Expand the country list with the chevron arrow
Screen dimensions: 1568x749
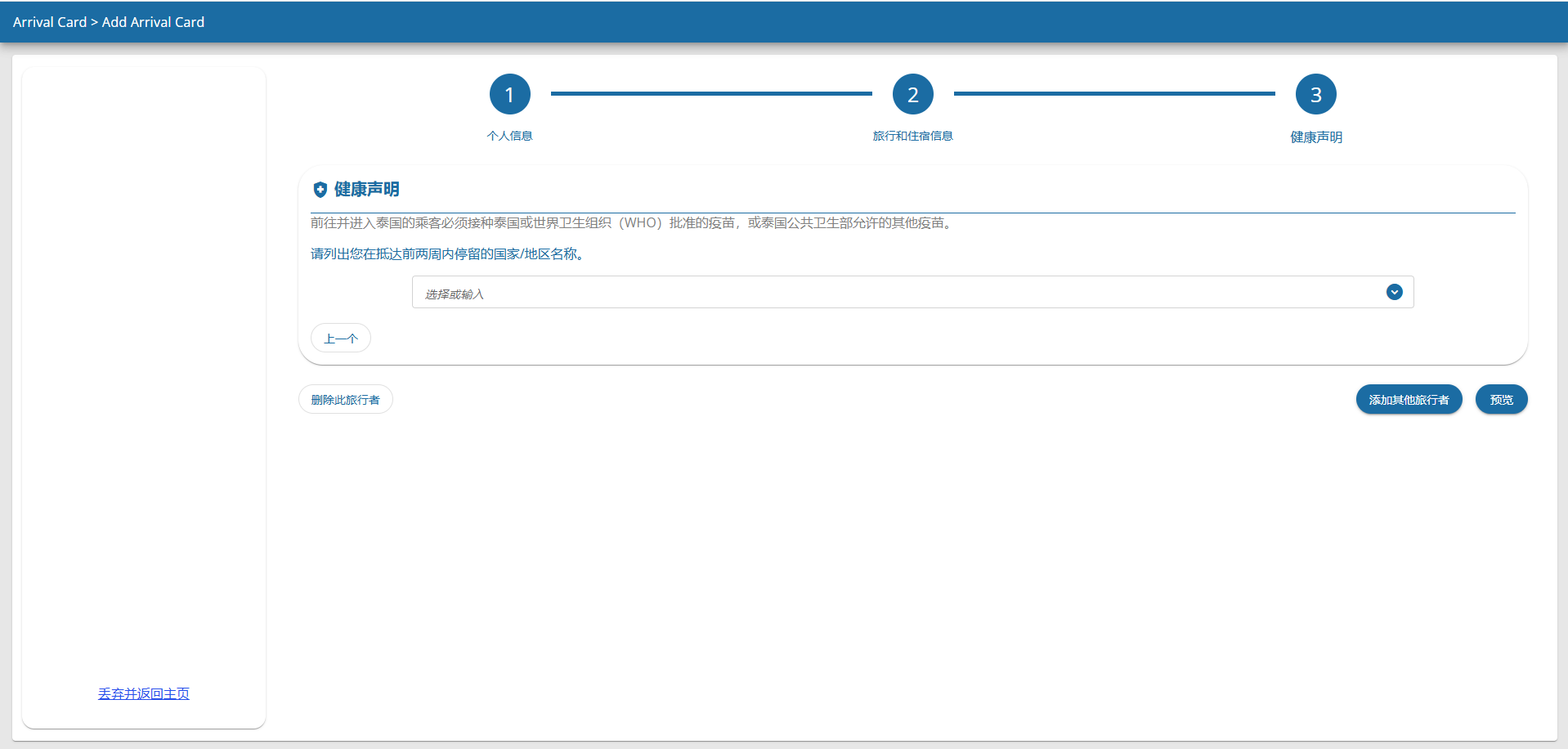(1394, 292)
